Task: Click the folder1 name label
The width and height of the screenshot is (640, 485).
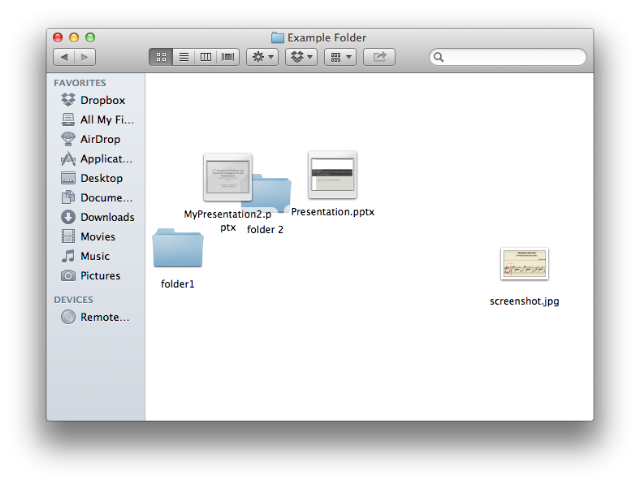Action: 178,284
